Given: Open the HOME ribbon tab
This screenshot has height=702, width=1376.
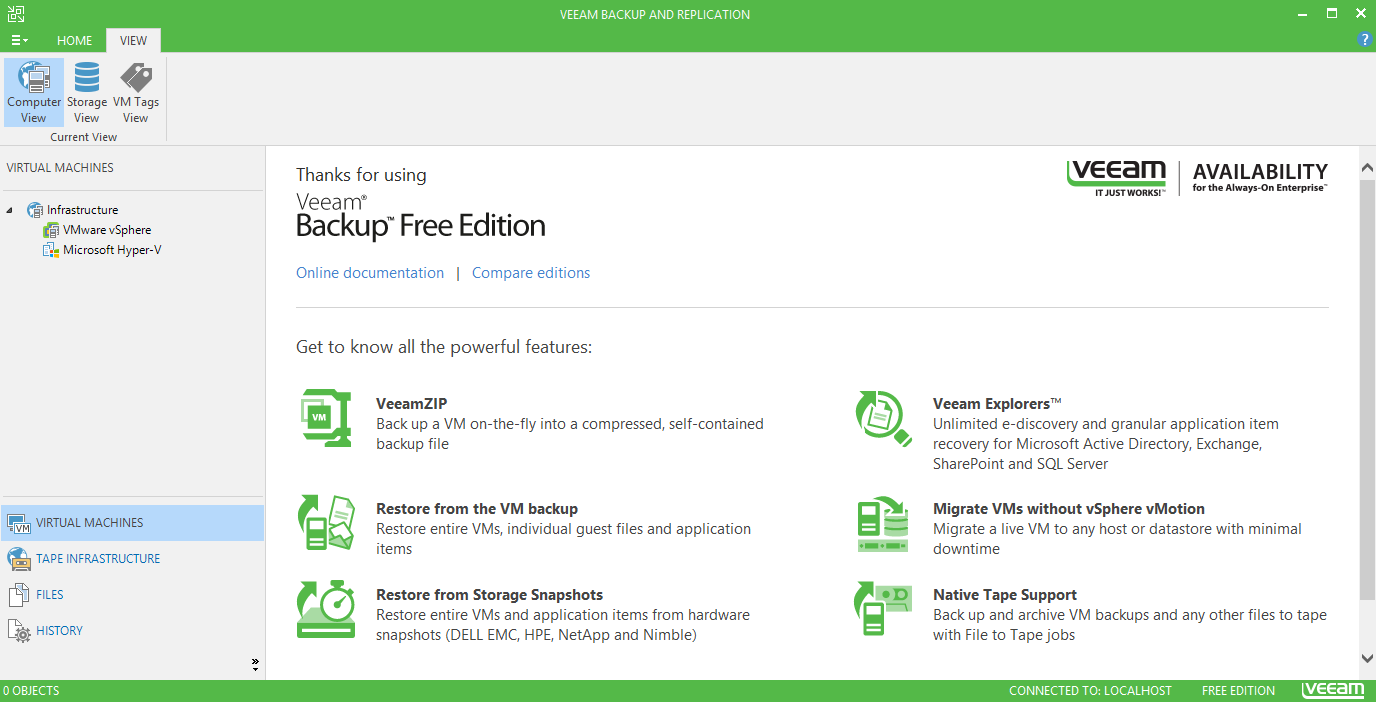Looking at the screenshot, I should pos(74,41).
